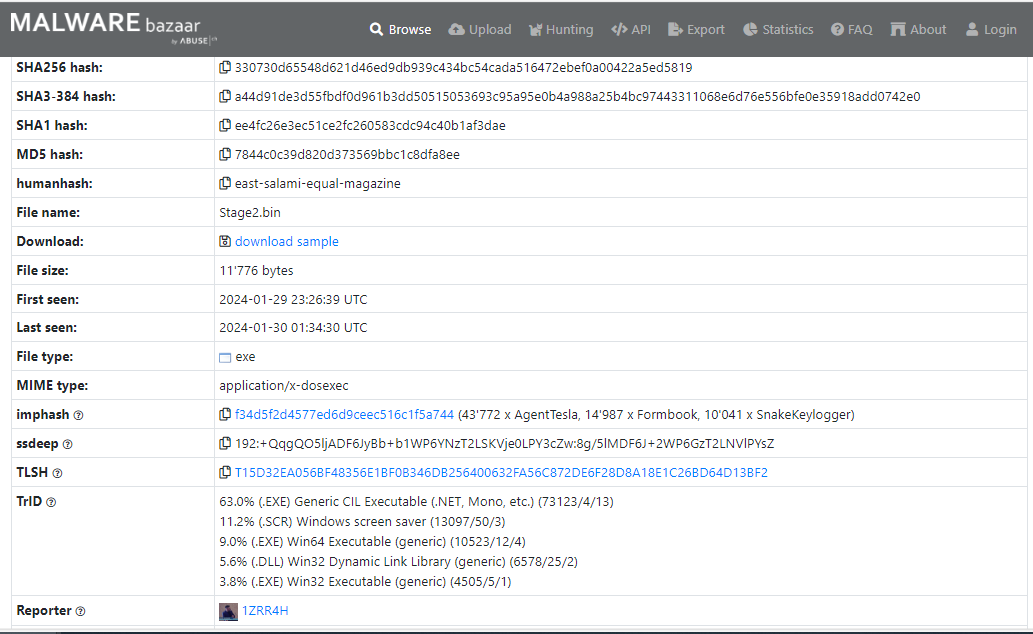The width and height of the screenshot is (1033, 634).
Task: Copy the SHA3-384 hash to clipboard
Action: pyautogui.click(x=225, y=97)
